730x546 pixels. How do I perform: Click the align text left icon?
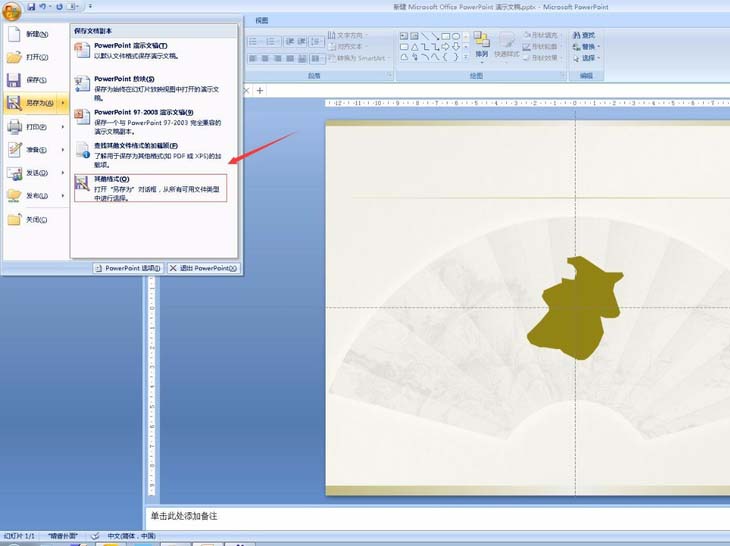tap(253, 59)
